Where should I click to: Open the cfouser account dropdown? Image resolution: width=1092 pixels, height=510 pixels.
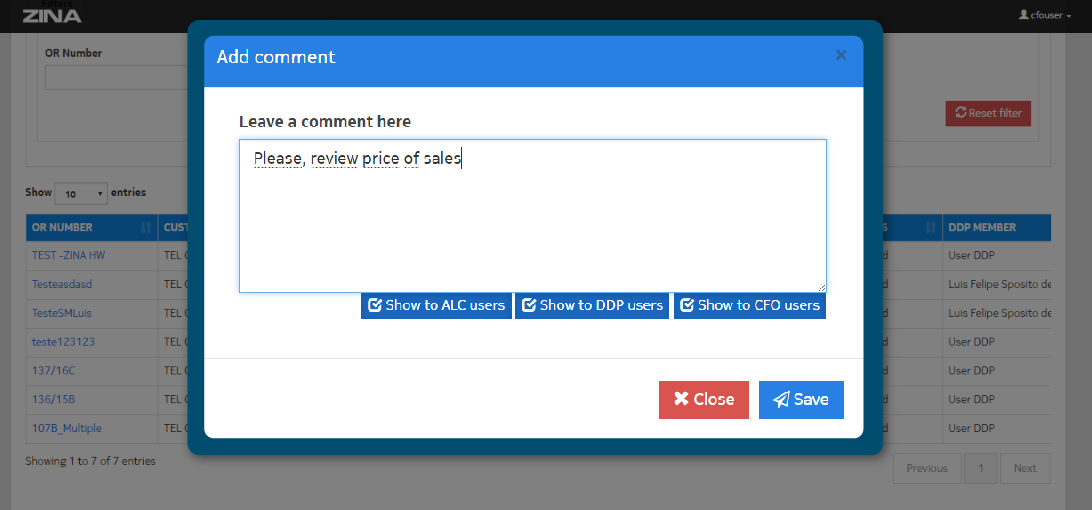1044,15
